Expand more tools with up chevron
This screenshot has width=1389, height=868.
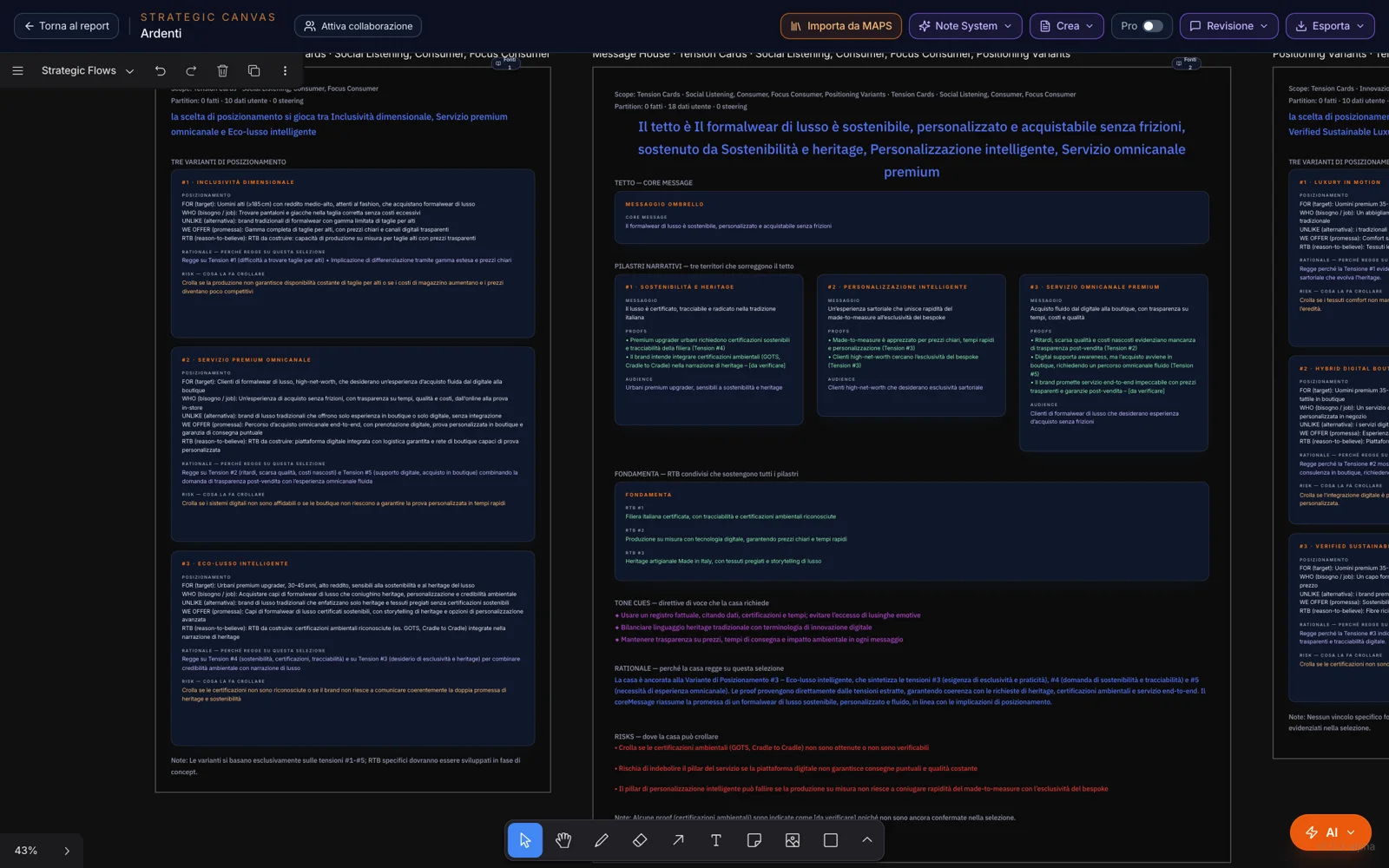point(866,840)
